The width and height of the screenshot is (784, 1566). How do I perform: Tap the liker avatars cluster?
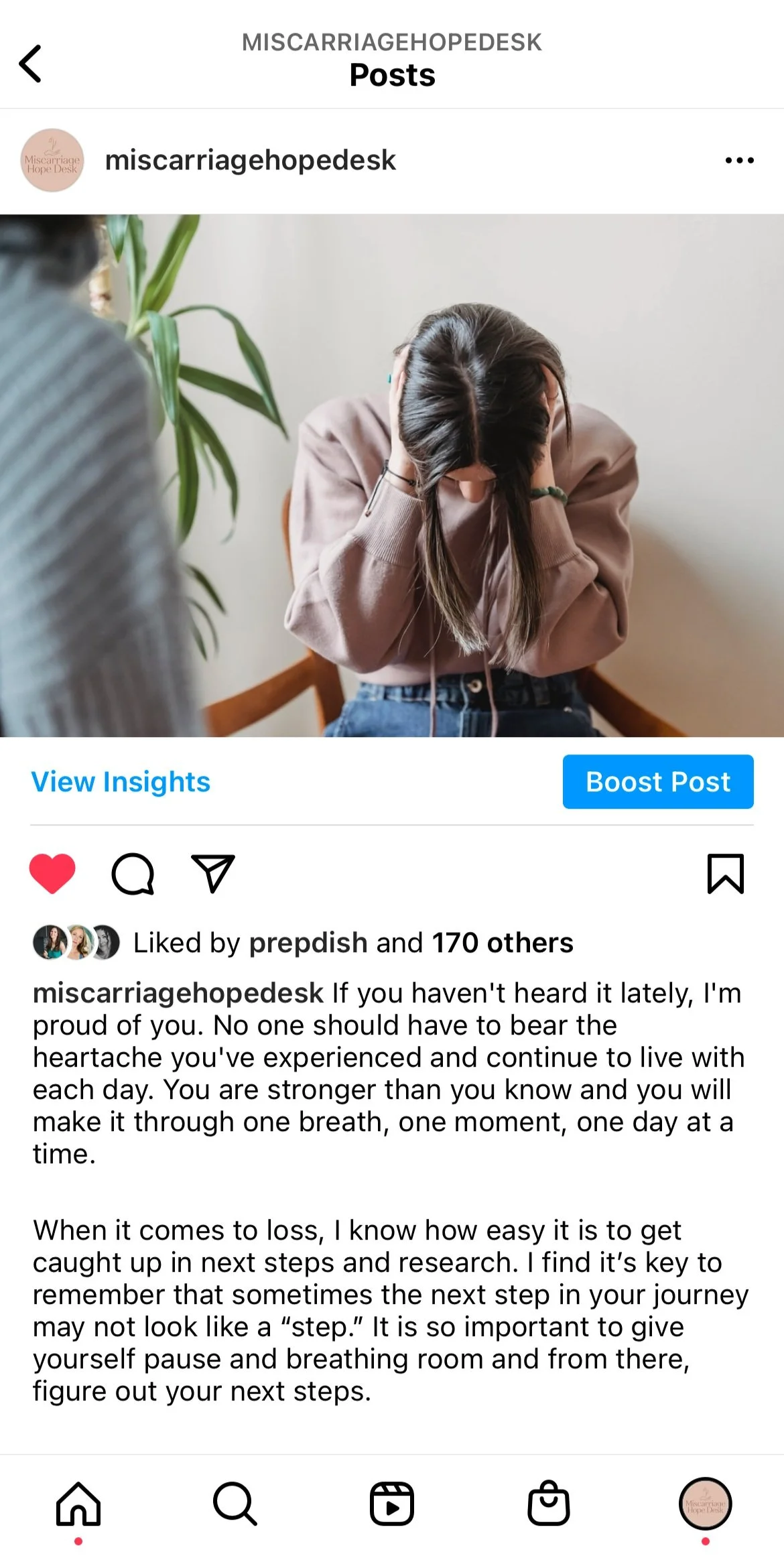(x=76, y=942)
